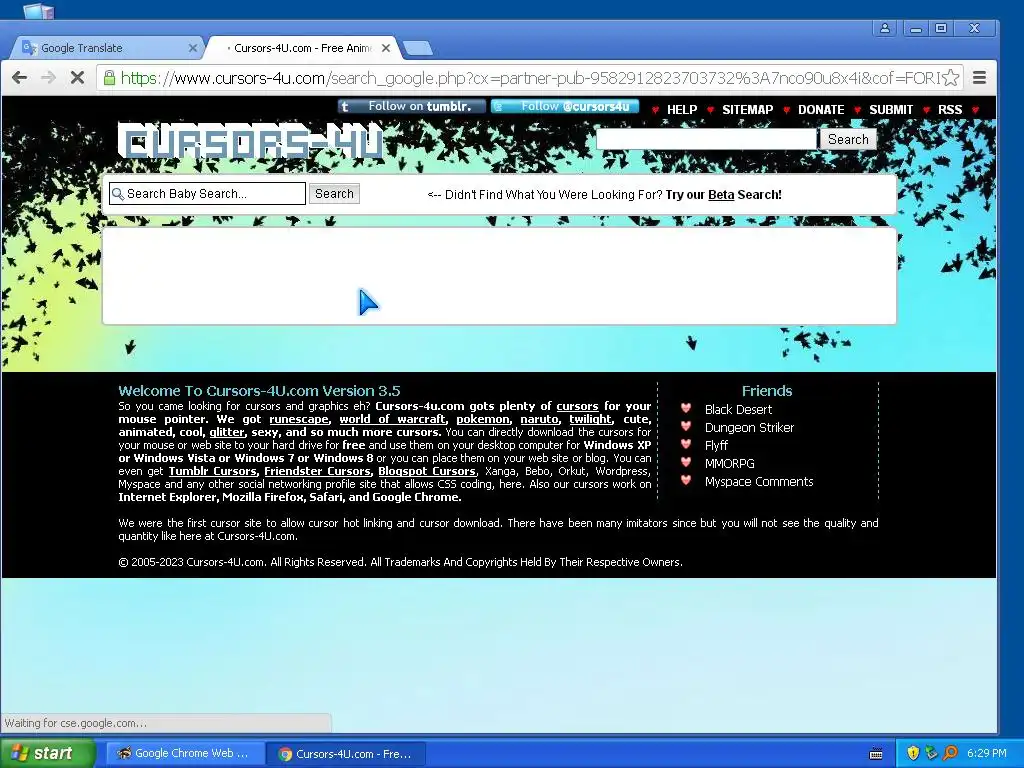This screenshot has width=1024, height=768.
Task: Open the Beta Search link
Action: coord(721,195)
